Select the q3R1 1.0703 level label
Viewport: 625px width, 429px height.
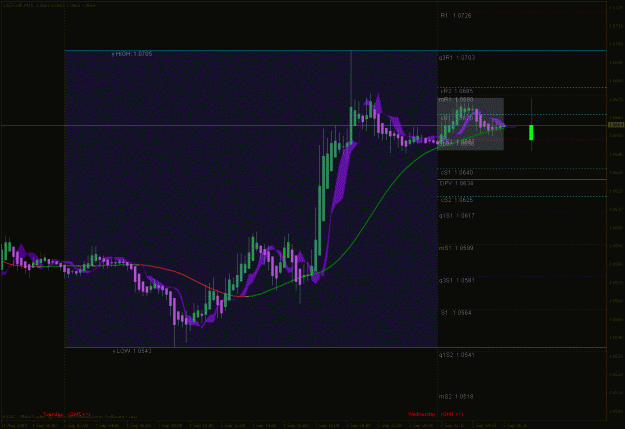[x=457, y=58]
